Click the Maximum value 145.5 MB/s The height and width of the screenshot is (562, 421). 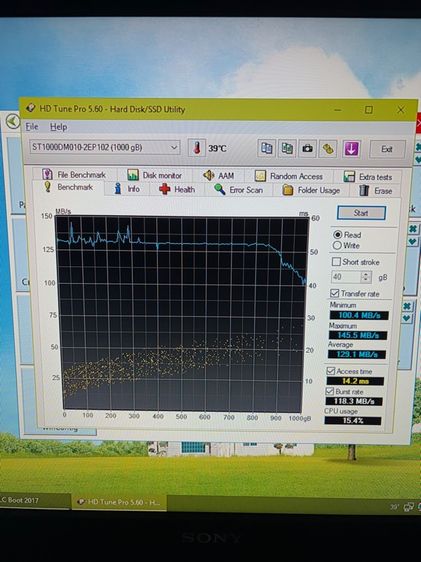(358, 335)
